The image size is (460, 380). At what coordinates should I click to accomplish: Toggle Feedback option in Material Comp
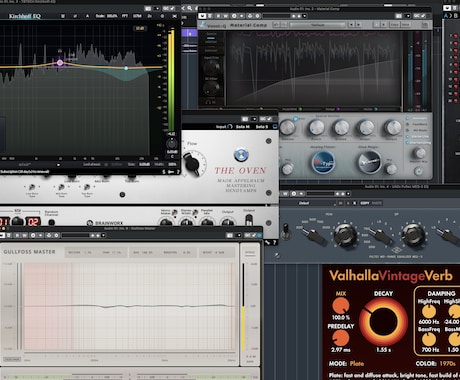417,124
